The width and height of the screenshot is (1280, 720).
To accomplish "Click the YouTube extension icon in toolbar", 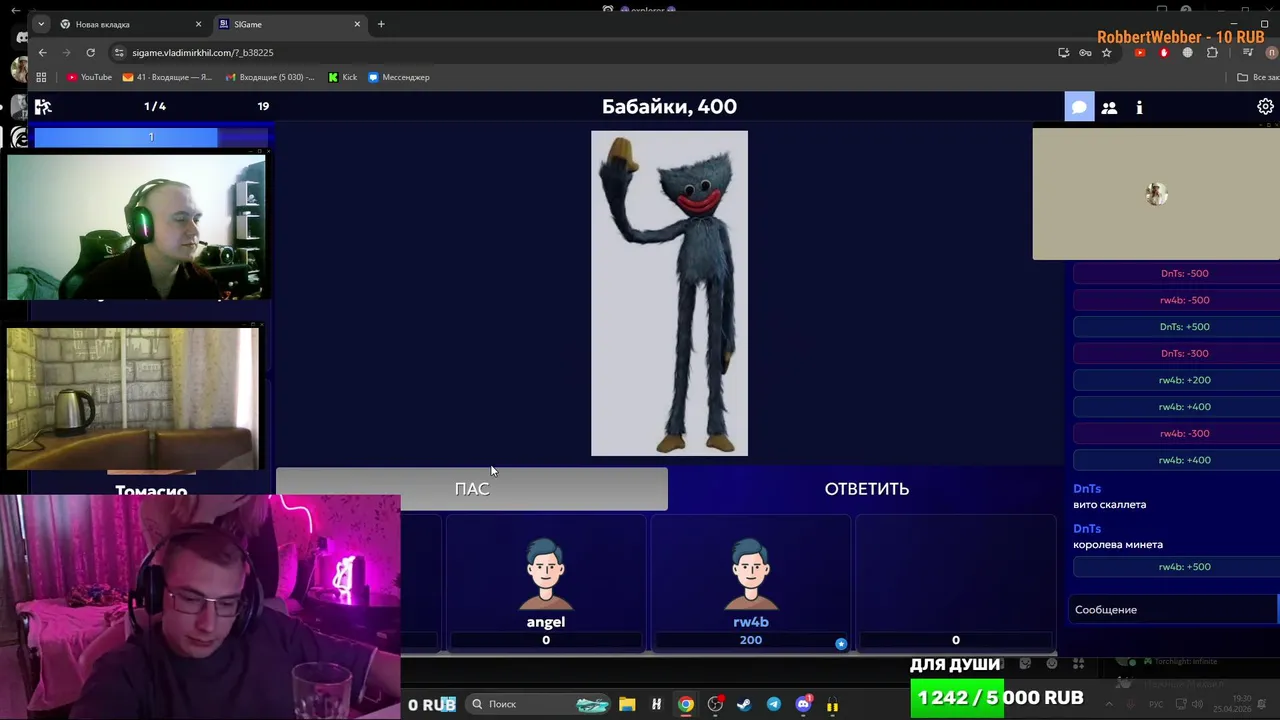I will (1140, 52).
